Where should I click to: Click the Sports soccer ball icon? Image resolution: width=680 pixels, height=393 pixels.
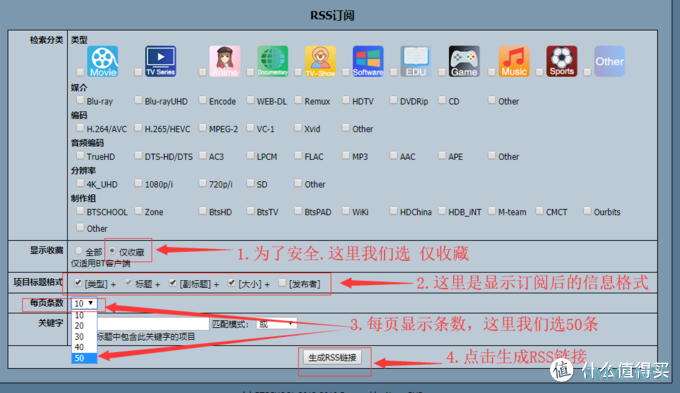(562, 62)
